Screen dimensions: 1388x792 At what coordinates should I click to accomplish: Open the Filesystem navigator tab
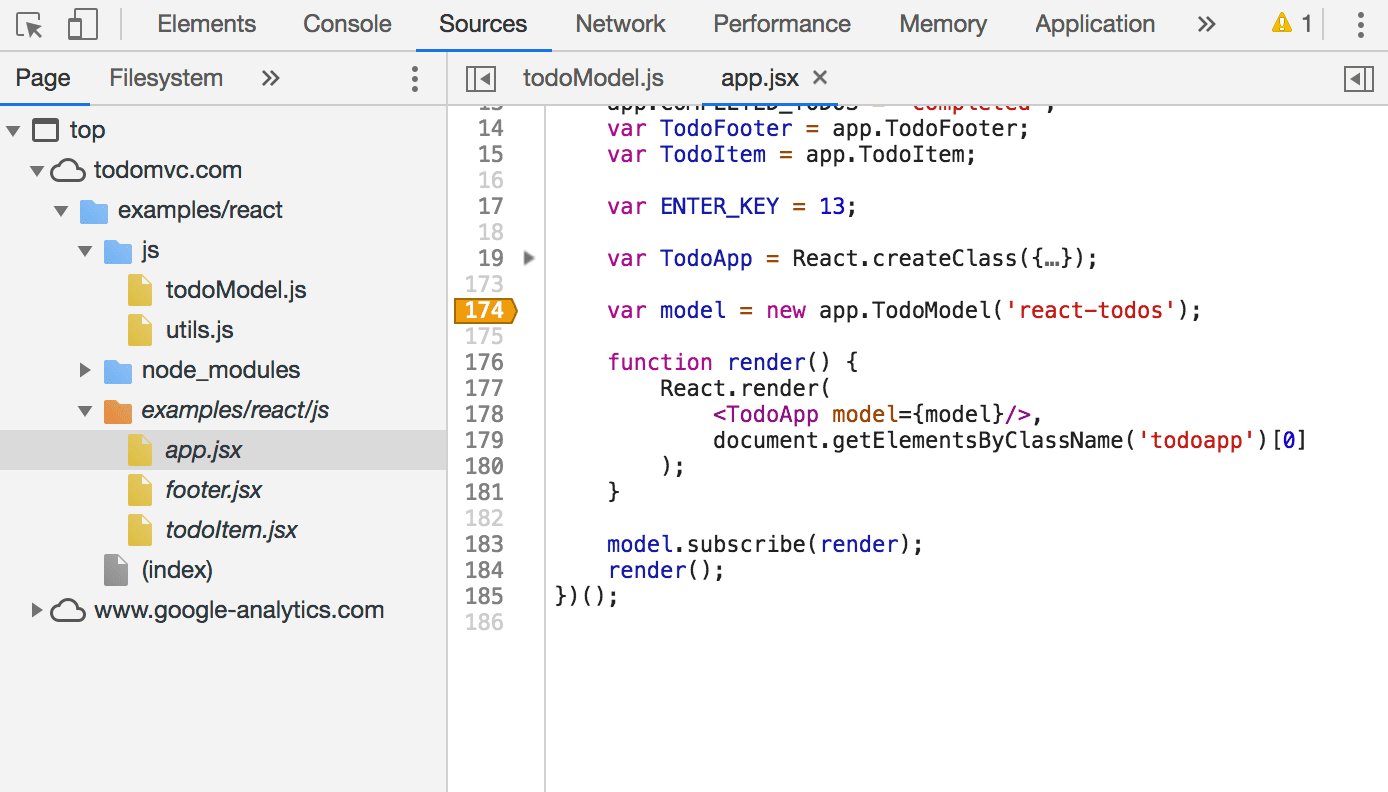pos(166,78)
